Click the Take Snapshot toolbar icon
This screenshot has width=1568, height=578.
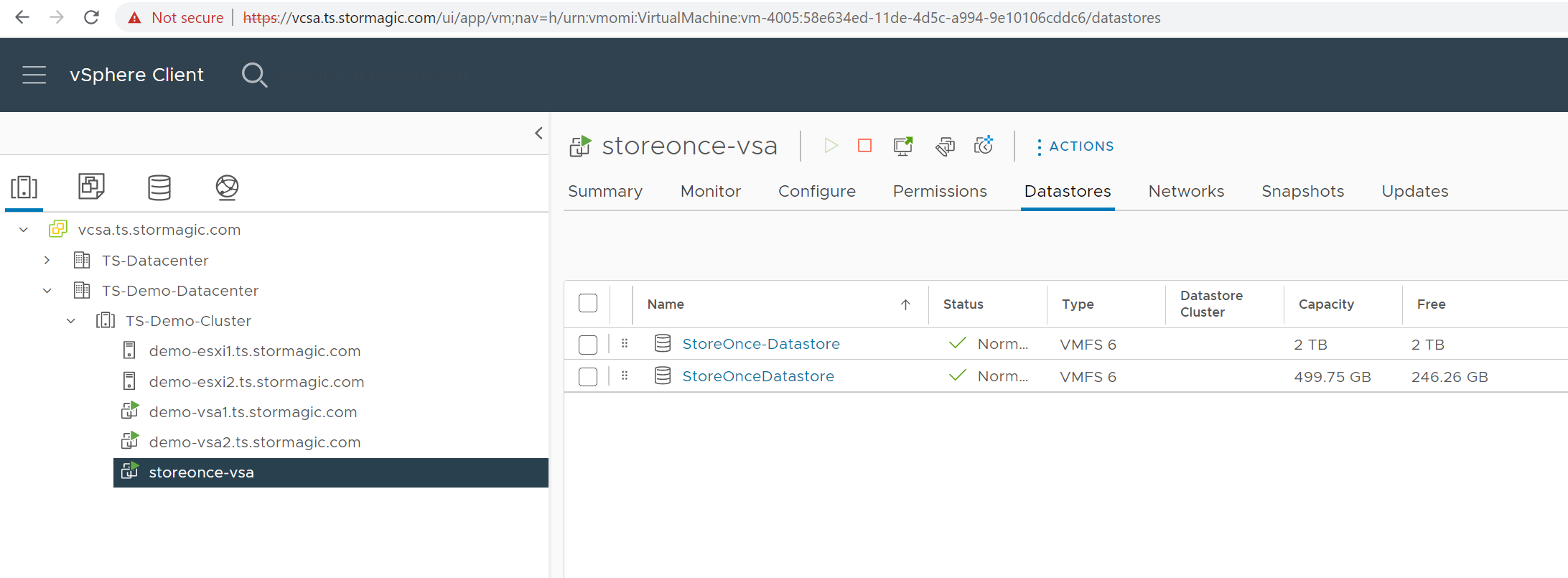tap(984, 146)
